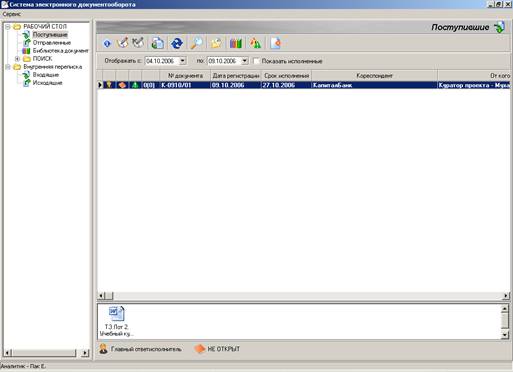Click the open folder toolbar icon
This screenshot has width=513, height=372.
click(216, 43)
